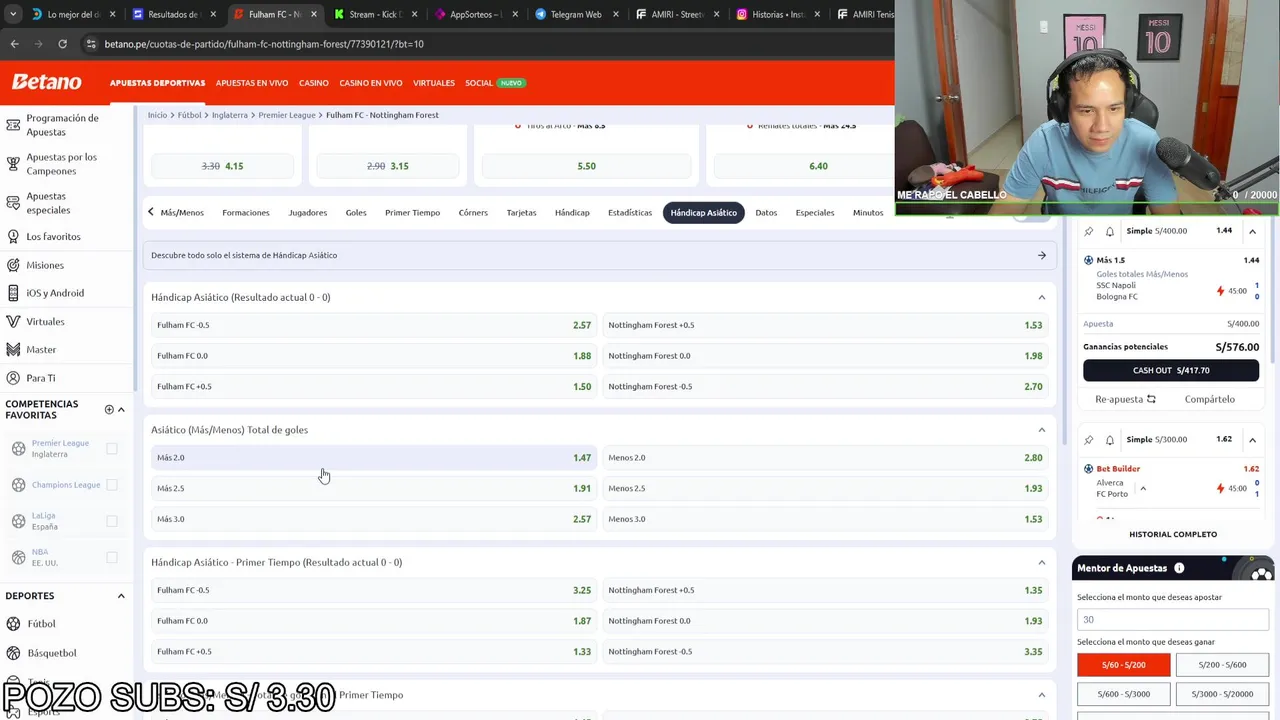Click the Básquetbol icon under Deportes
Screen dimensions: 1280x720
click(13, 653)
